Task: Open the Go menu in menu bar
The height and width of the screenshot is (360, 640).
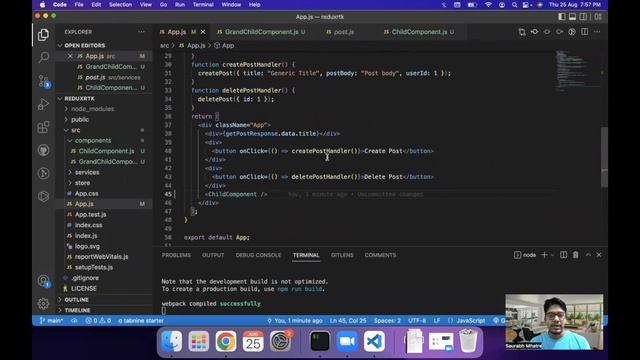Action: (x=163, y=5)
